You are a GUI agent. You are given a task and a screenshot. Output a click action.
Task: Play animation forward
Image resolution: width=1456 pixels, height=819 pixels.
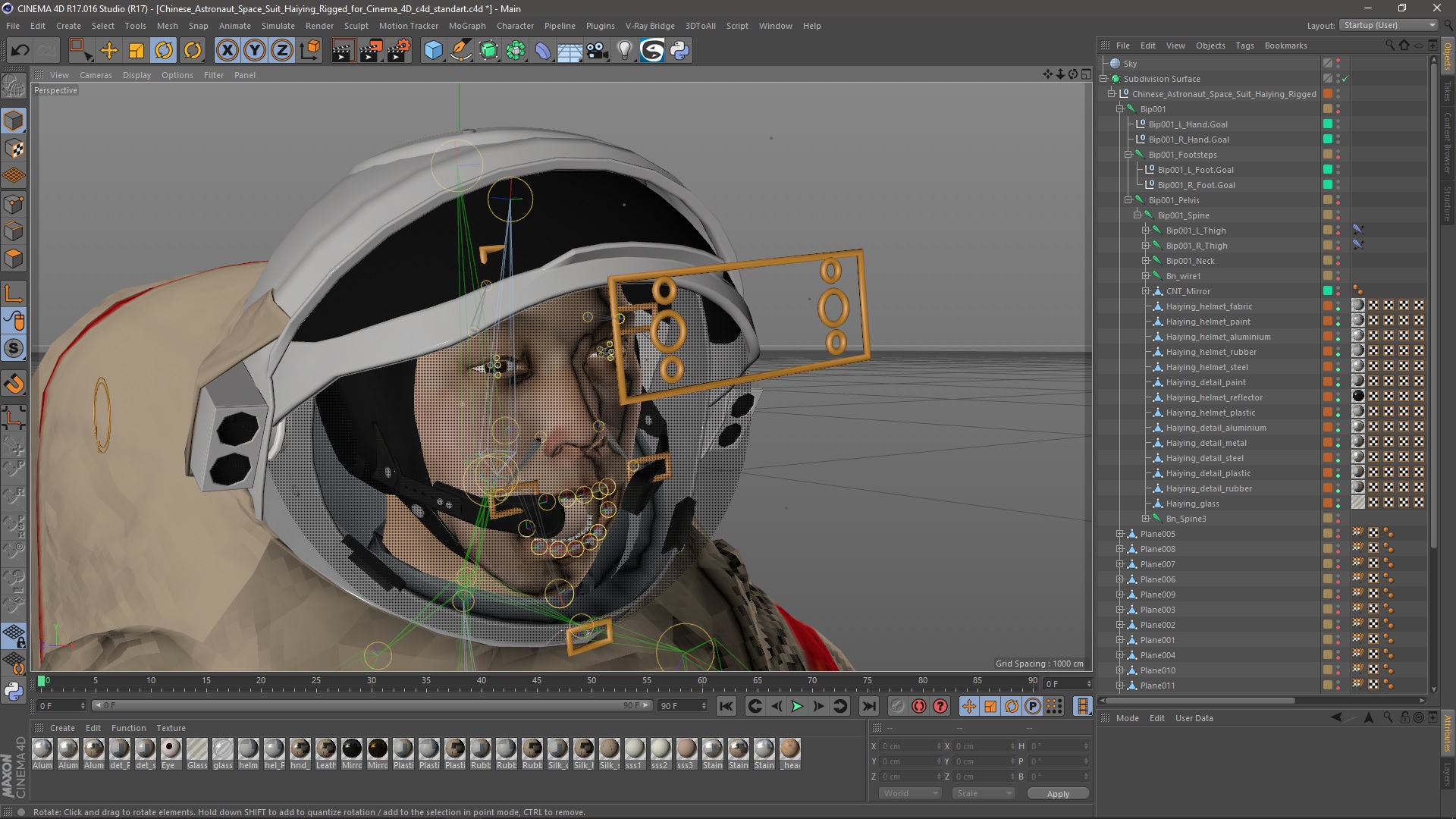[x=797, y=706]
